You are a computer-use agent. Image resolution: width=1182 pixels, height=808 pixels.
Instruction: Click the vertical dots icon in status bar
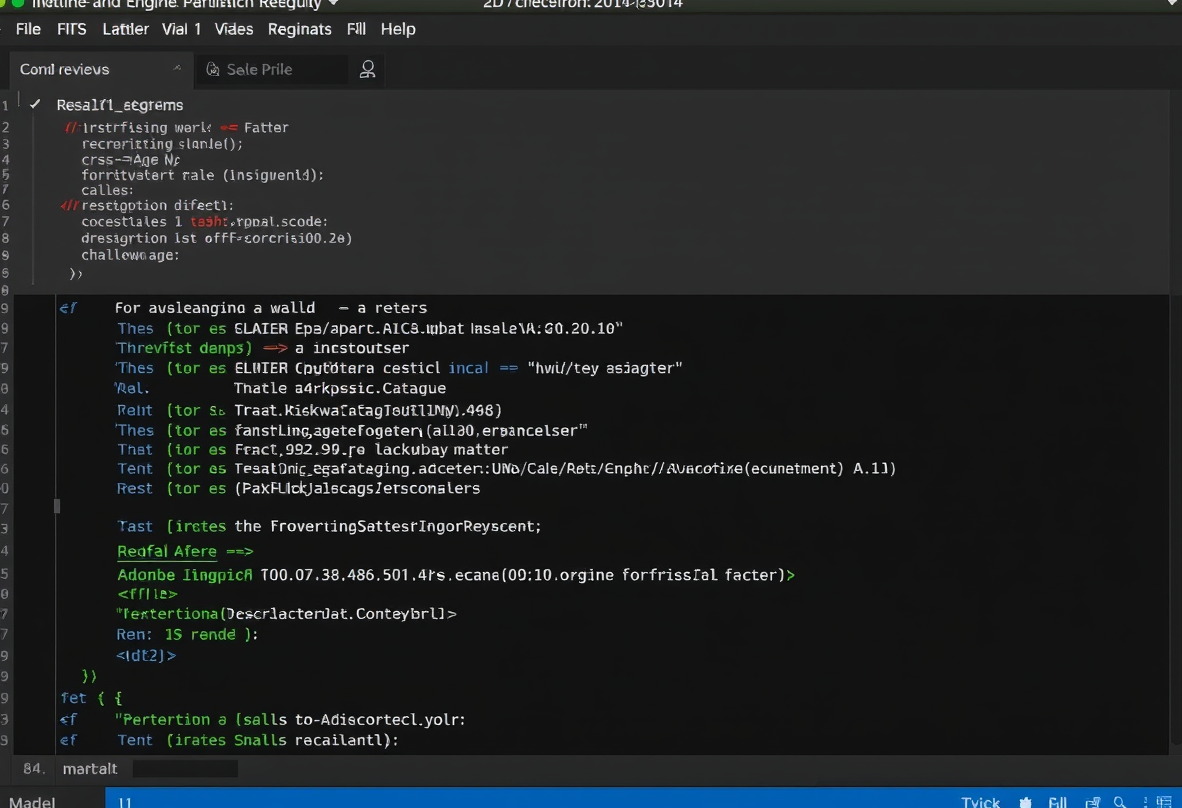[x=1145, y=803]
